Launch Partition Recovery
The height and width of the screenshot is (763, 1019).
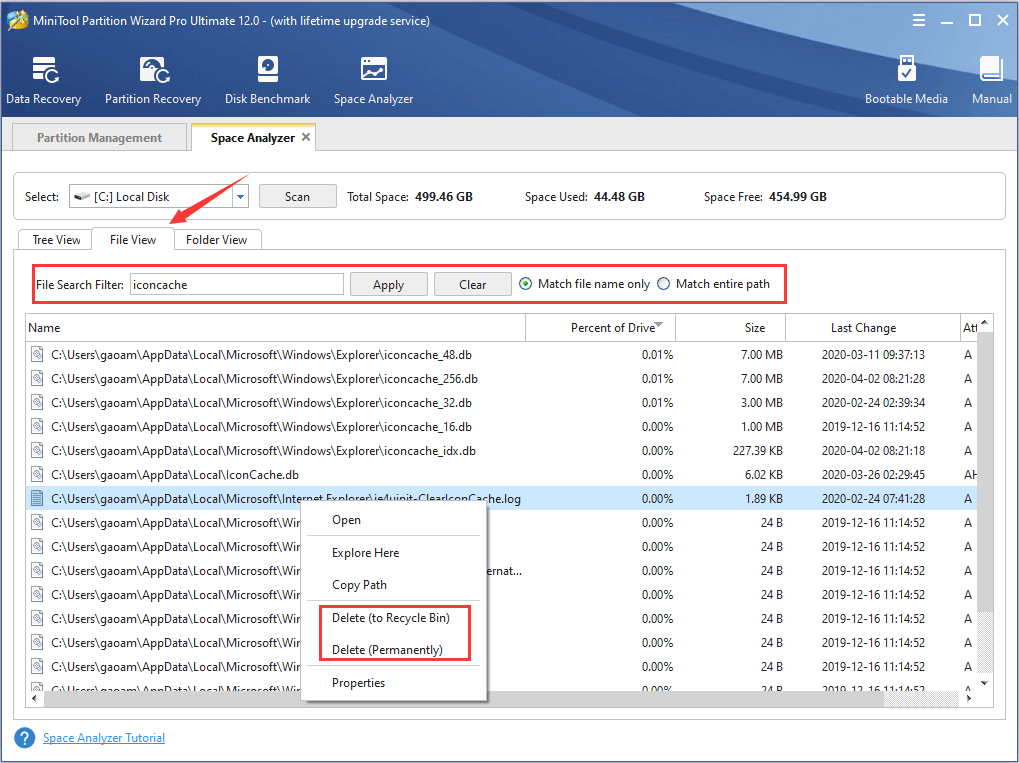(152, 80)
